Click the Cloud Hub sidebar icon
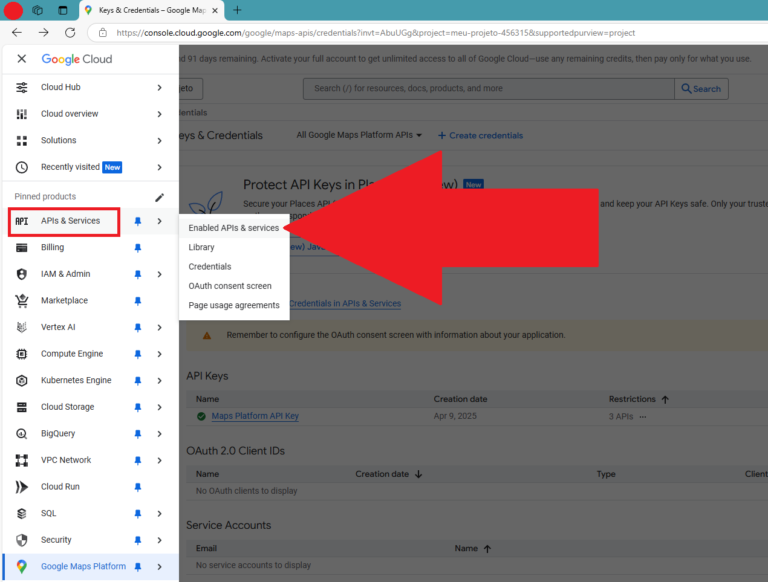Viewport: 768px width, 582px height. pos(22,88)
